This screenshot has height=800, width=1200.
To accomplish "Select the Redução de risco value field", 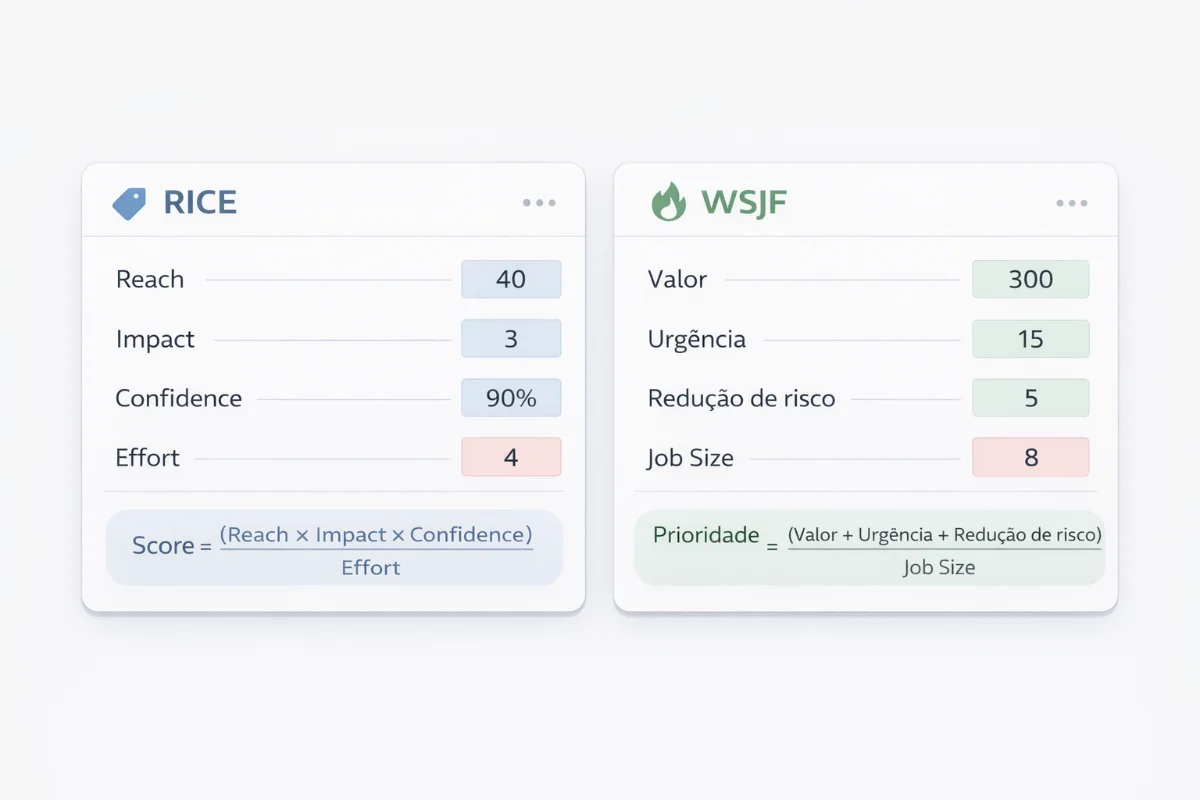I will (1031, 398).
